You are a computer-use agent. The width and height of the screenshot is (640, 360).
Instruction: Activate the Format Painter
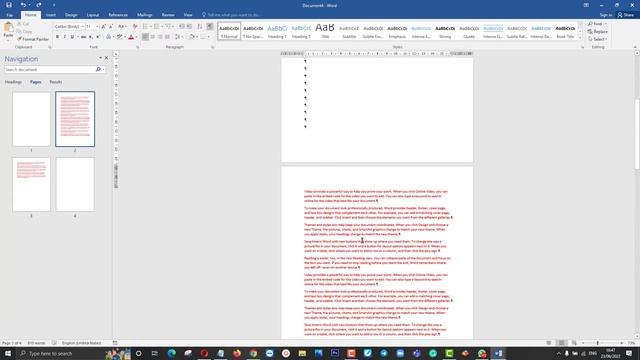coord(33,39)
